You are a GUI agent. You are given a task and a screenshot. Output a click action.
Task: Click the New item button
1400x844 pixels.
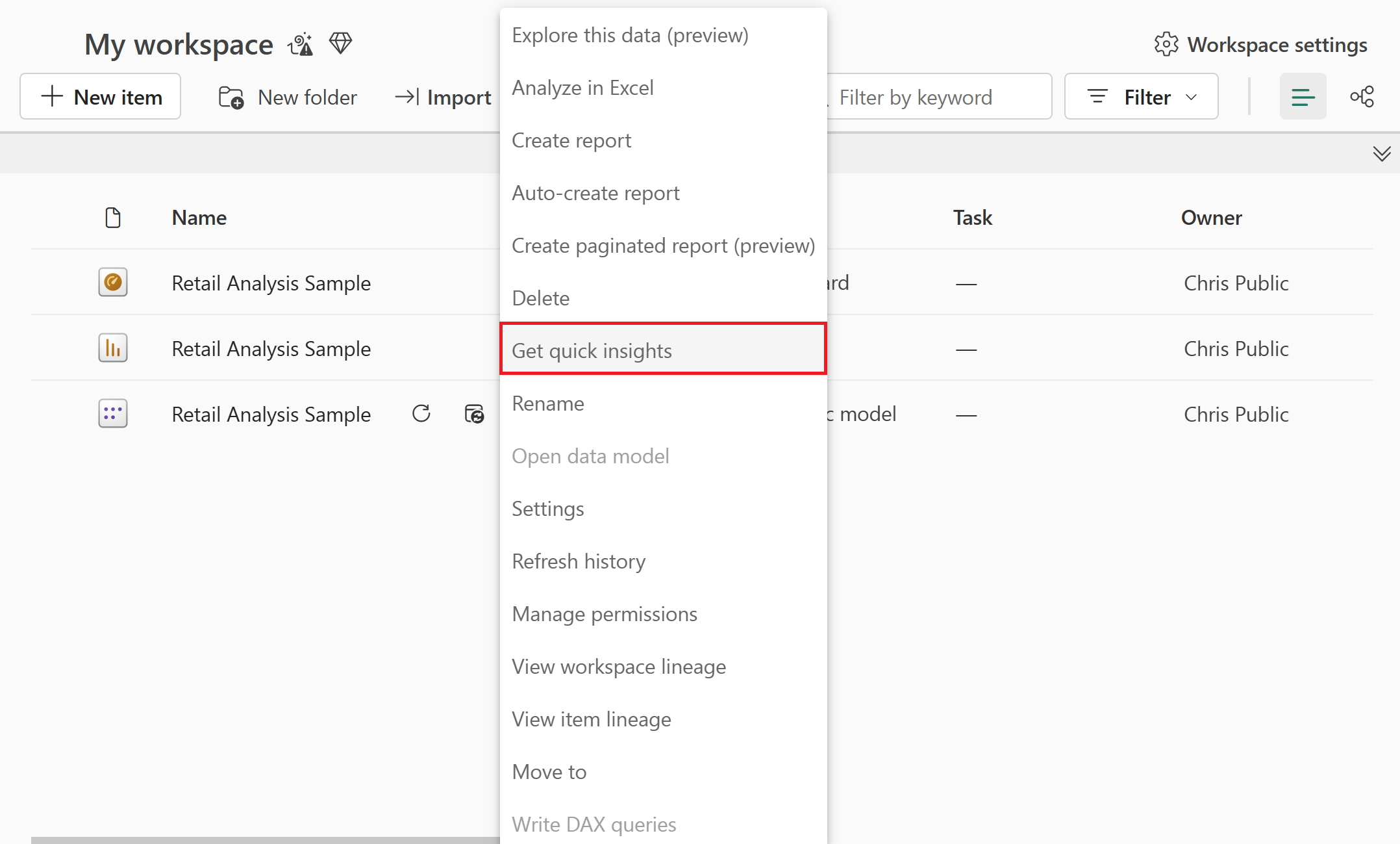click(101, 97)
